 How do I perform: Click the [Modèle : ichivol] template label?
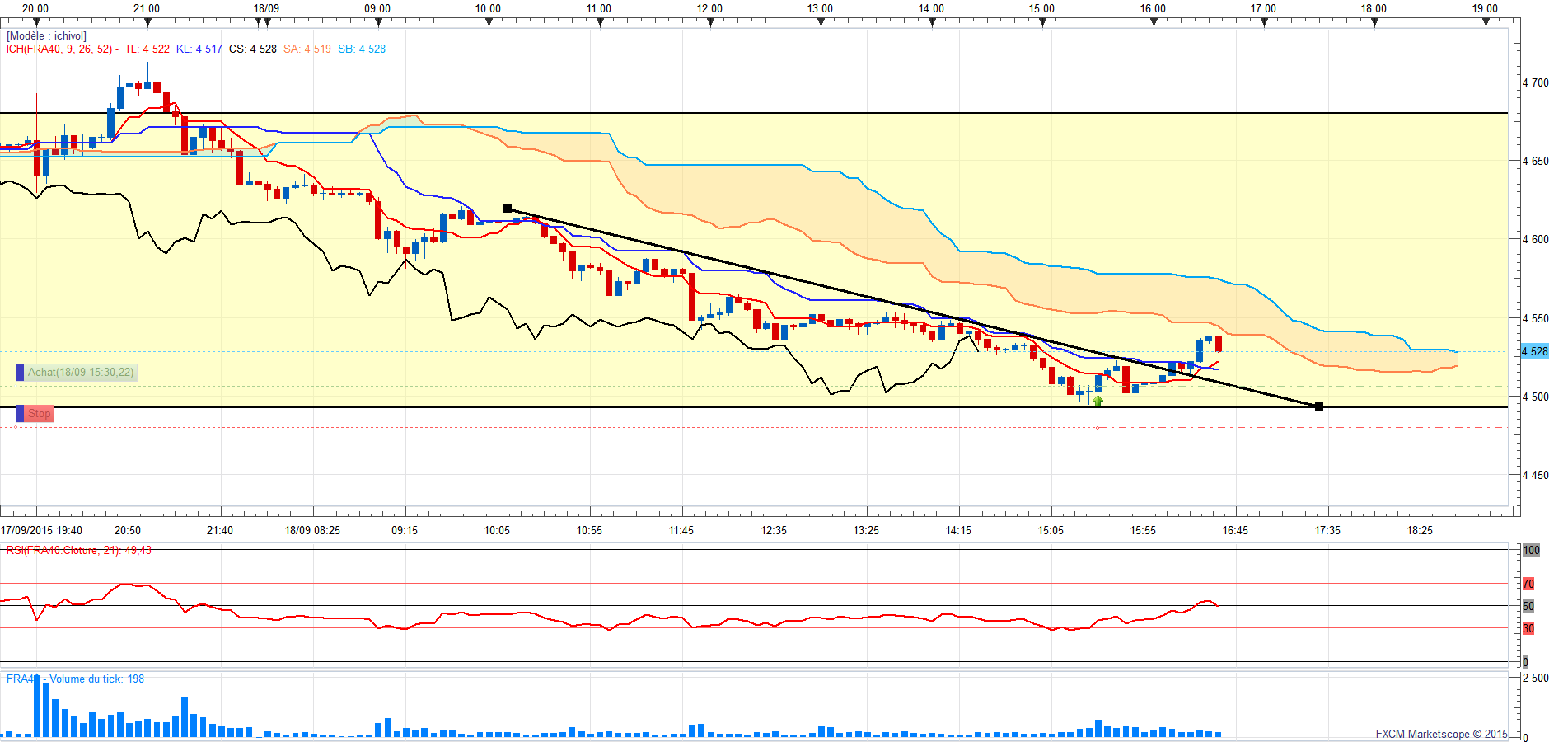pyautogui.click(x=46, y=36)
